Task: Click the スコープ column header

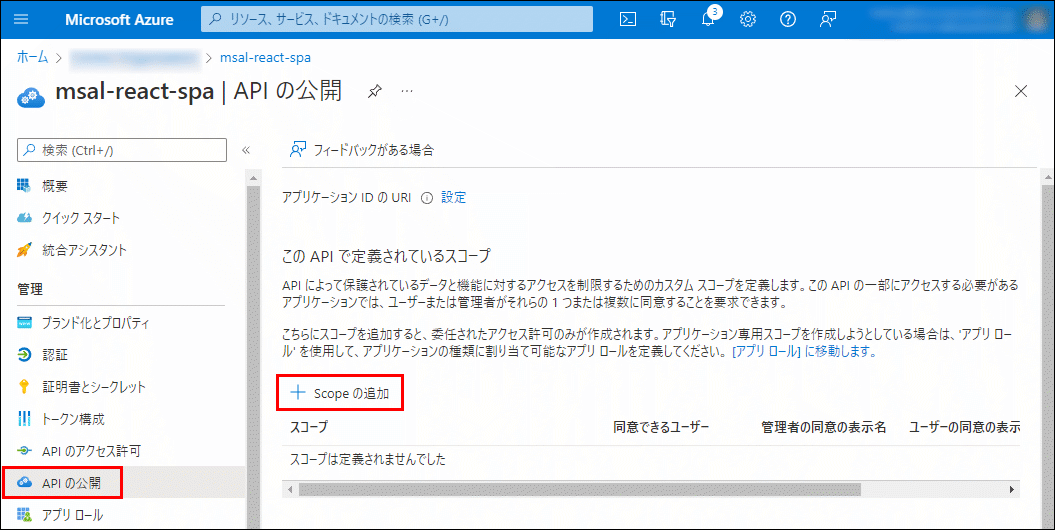Action: pos(308,427)
